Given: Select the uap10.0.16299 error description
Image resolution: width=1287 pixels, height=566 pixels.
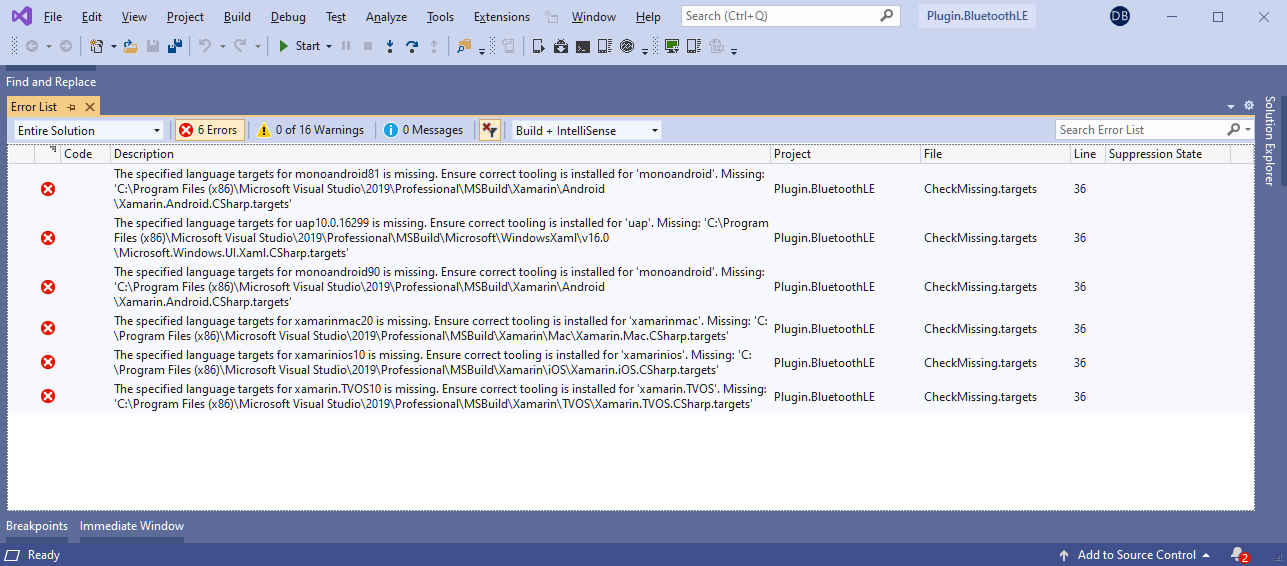Looking at the screenshot, I should coord(441,238).
